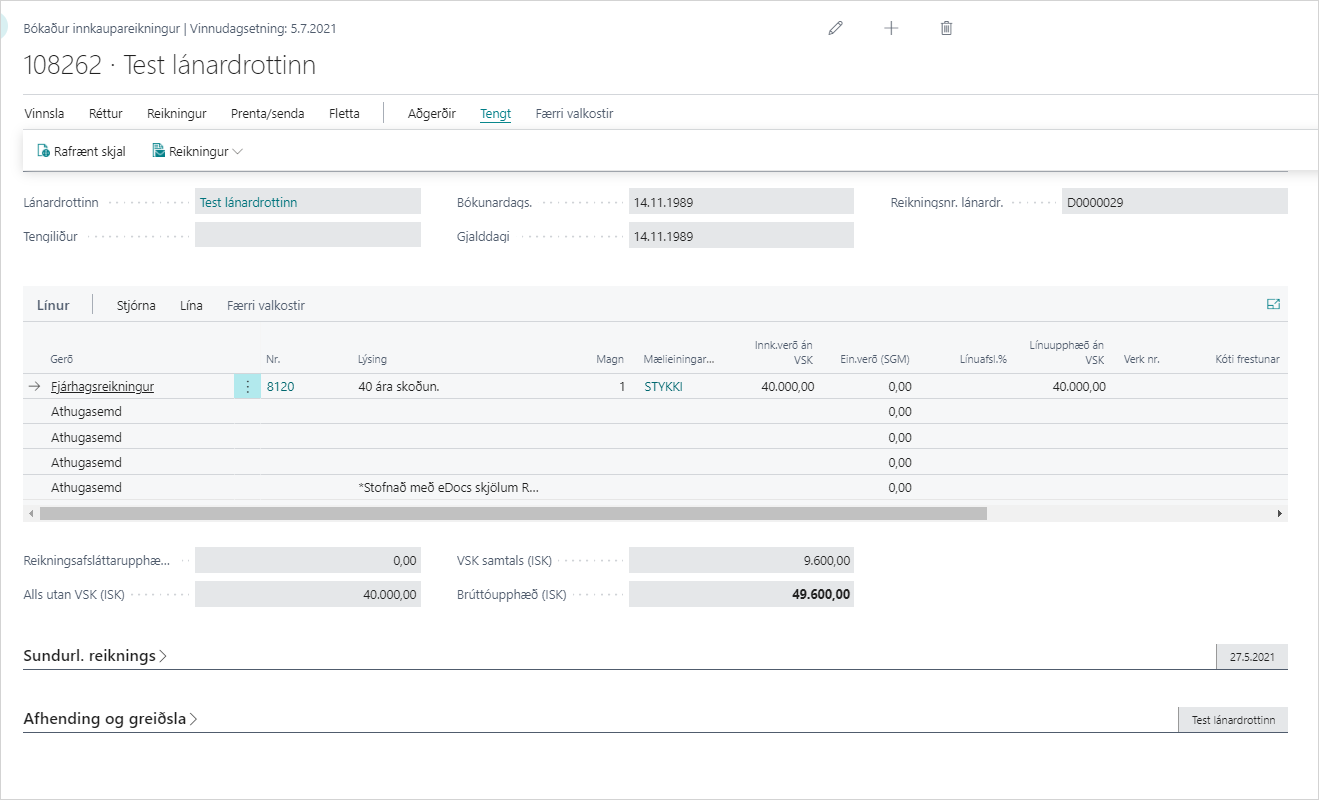Click the Verk nr. column header
Viewport: 1319px width, 800px height.
point(1141,359)
